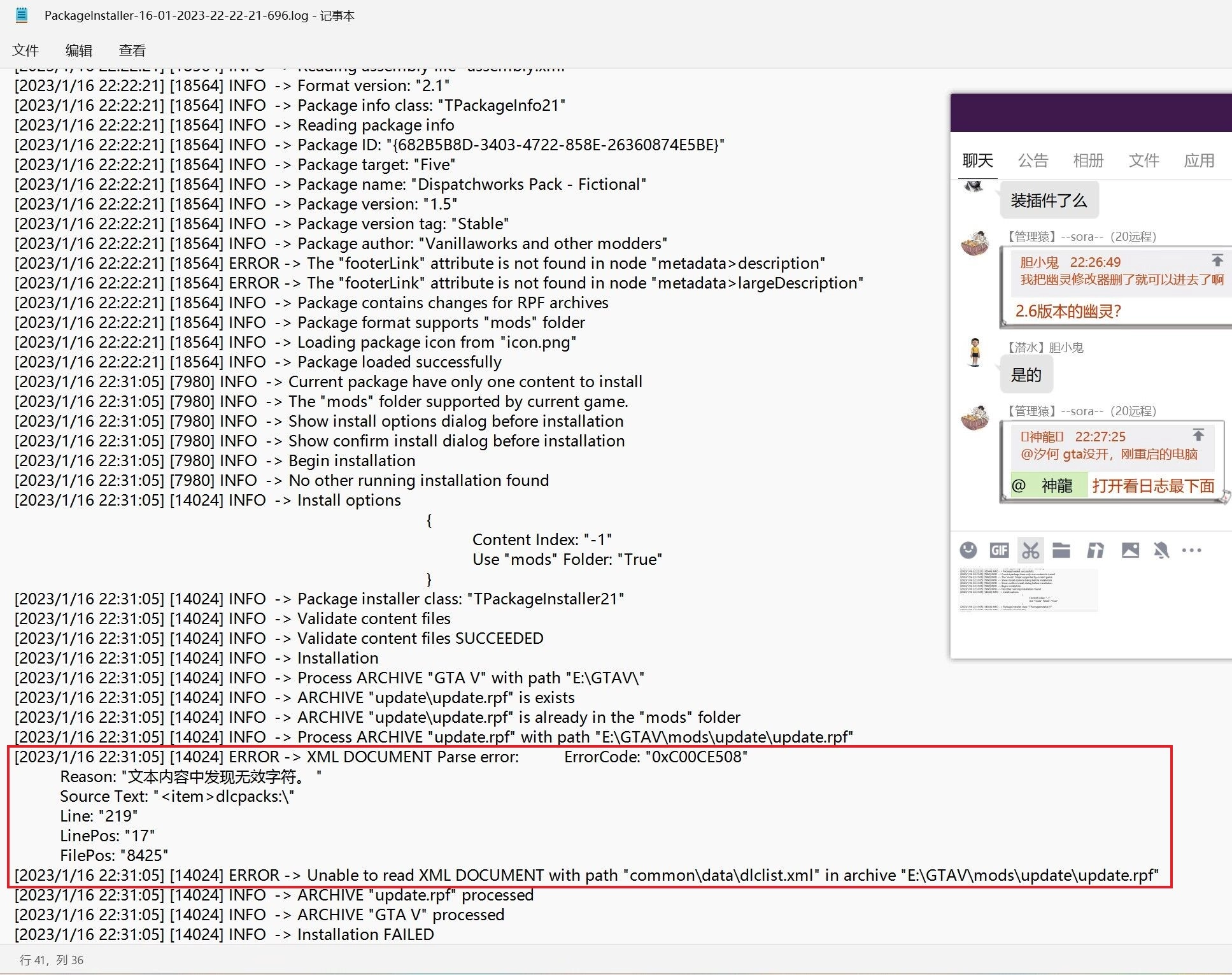Expand the three-dots more options
Image resolution: width=1232 pixels, height=975 pixels.
coord(1192,550)
